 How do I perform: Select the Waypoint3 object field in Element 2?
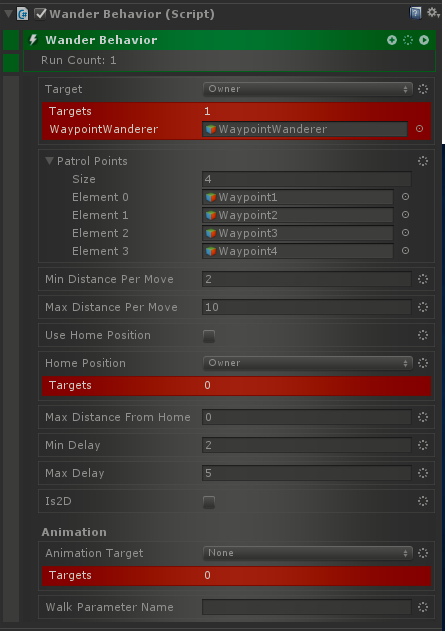(x=298, y=233)
